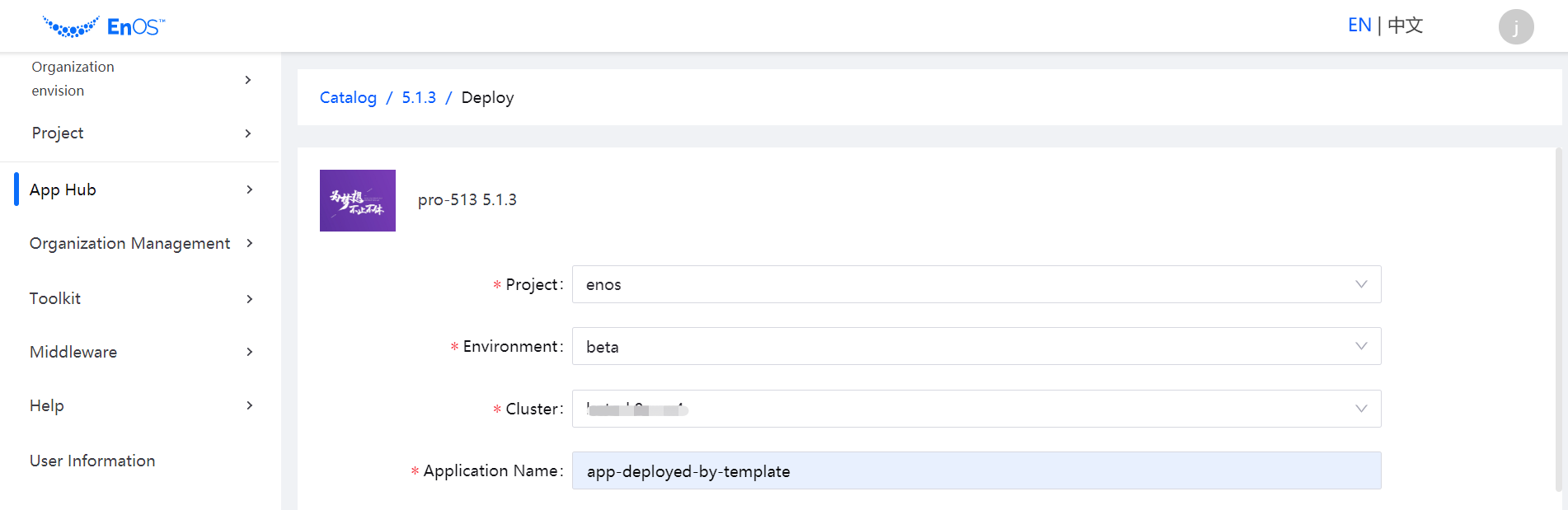Viewport: 1568px width, 510px height.
Task: Open the 5.1.3 breadcrumb link
Action: tap(419, 97)
